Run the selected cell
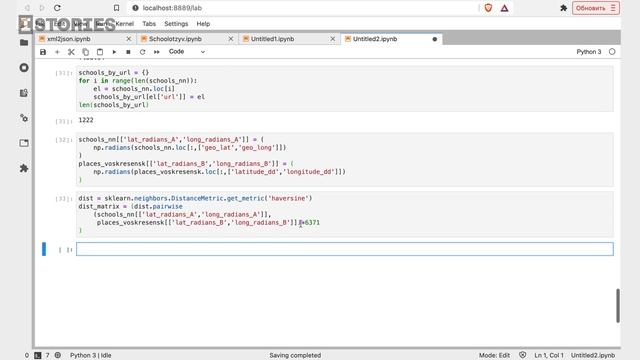Image resolution: width=640 pixels, height=360 pixels. (114, 52)
